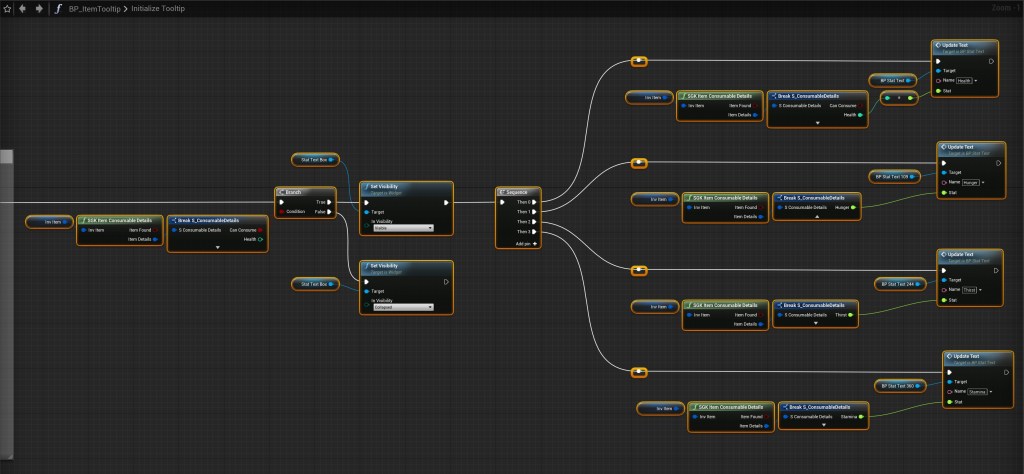Click the Branch node Condition pin
Viewport: 1024px width, 474px height.
coord(282,211)
